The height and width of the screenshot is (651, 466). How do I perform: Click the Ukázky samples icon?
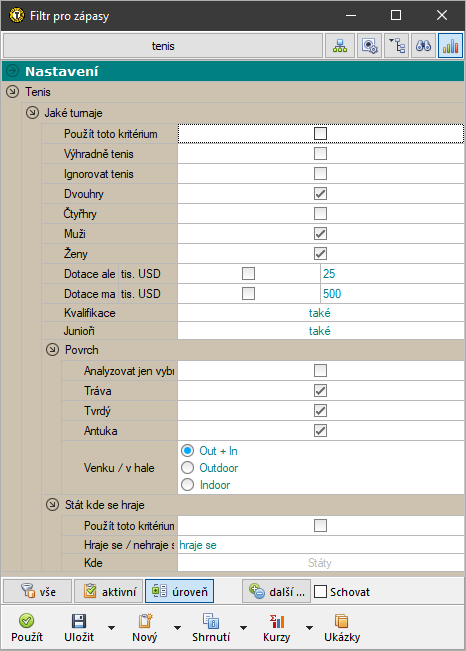341,621
